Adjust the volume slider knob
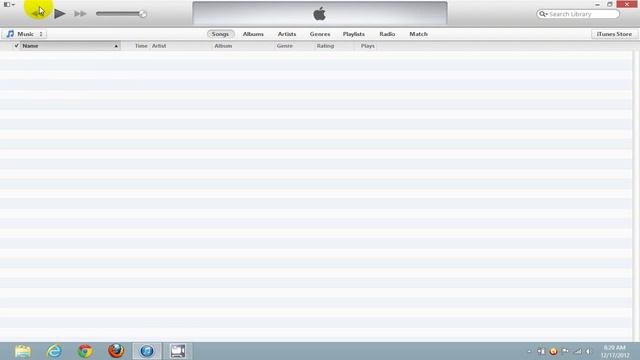Viewport: 640px width, 360px height. [142, 14]
